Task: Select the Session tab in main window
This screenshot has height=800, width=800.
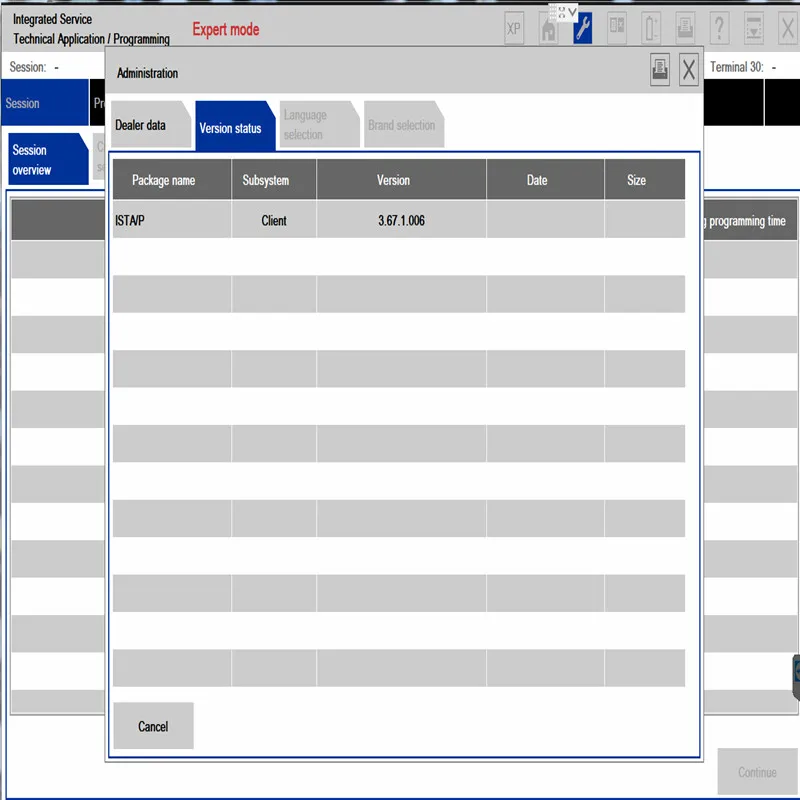Action: click(x=45, y=103)
